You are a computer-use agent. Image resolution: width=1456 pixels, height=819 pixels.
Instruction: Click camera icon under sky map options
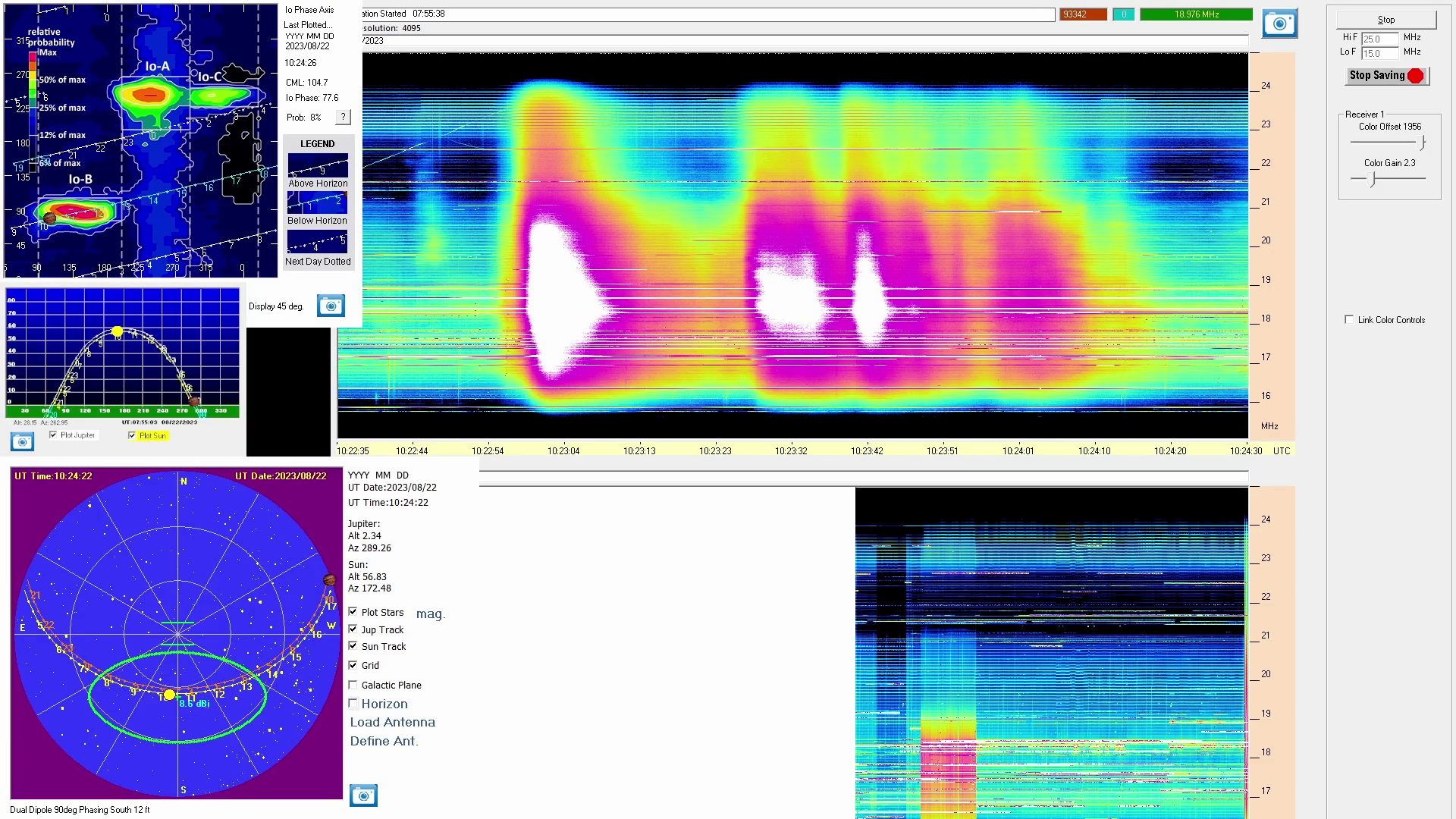pos(363,795)
